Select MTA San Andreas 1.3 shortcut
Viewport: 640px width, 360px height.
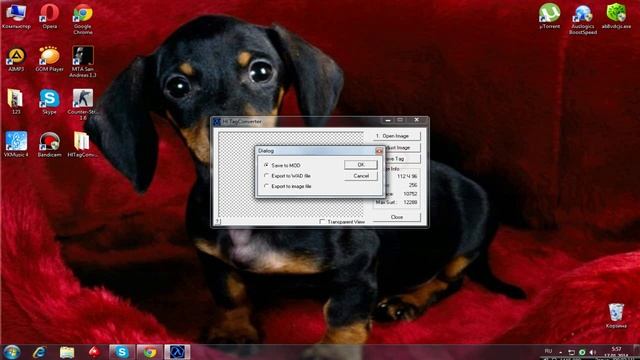click(x=83, y=62)
